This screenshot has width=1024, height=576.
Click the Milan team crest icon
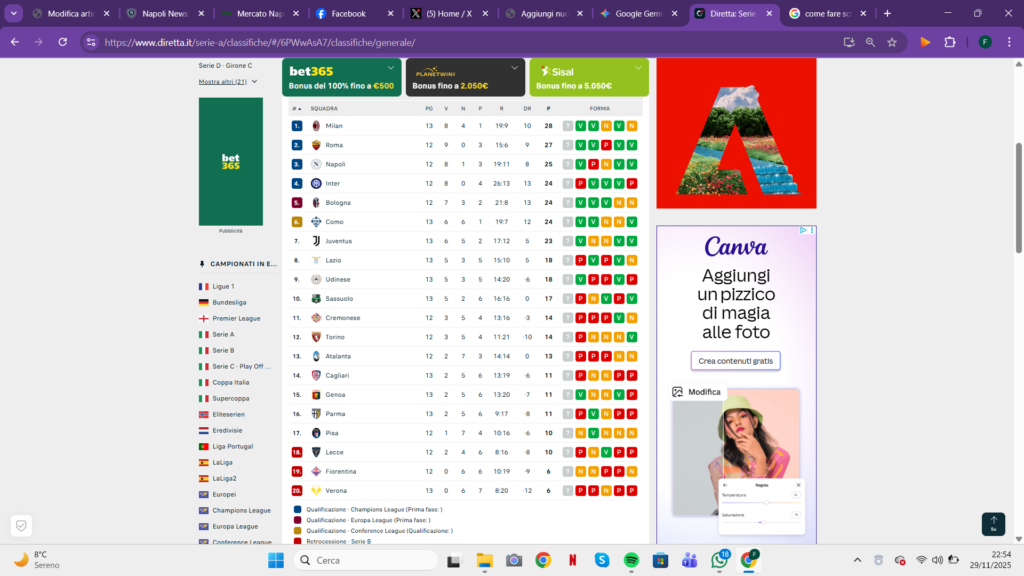coord(316,126)
